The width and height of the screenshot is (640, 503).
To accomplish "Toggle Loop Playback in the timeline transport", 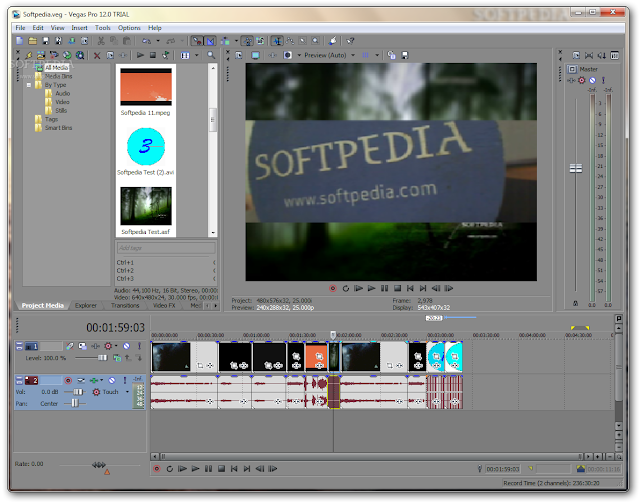I will coord(169,468).
